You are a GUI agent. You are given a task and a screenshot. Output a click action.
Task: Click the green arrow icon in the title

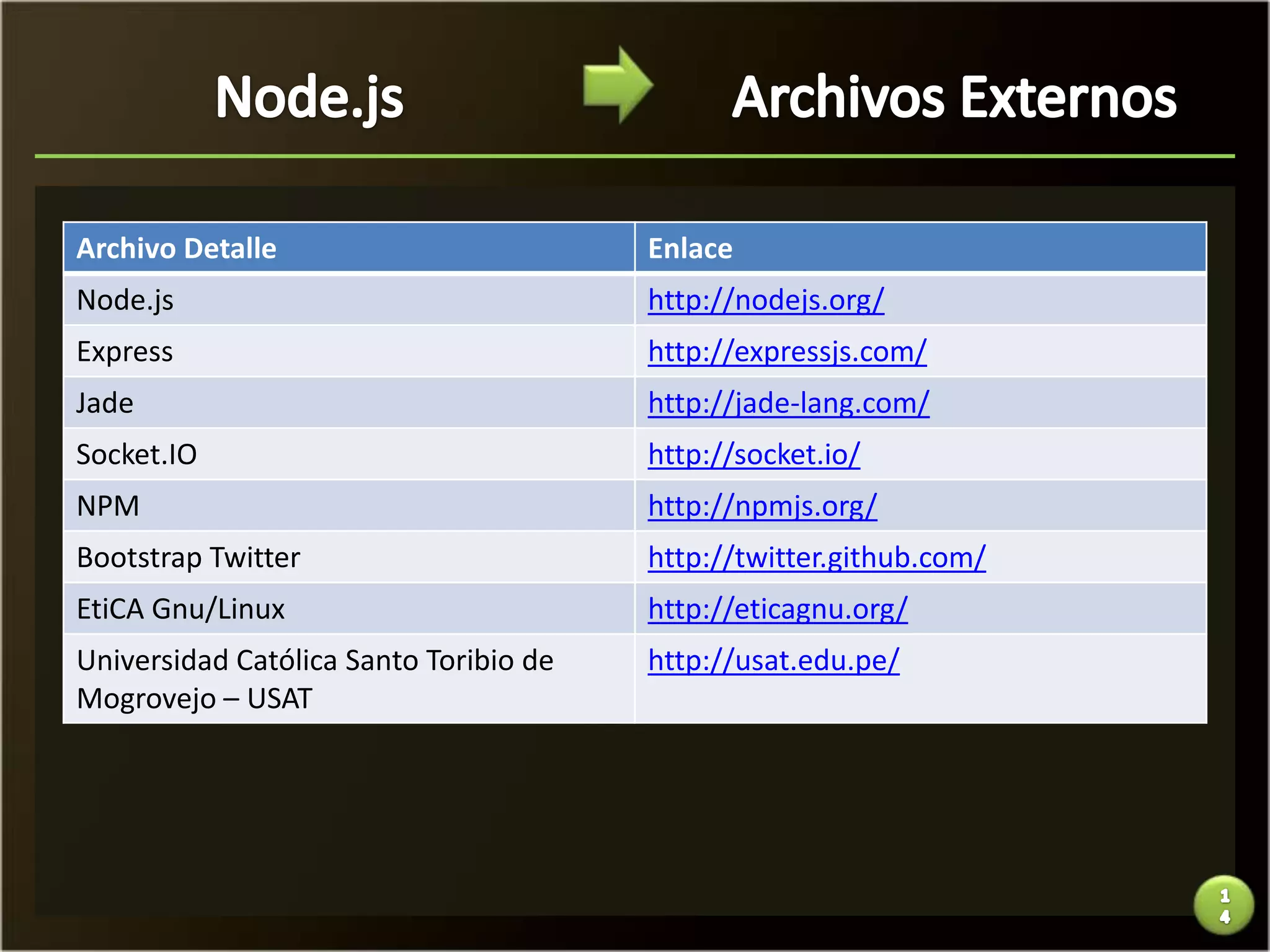(618, 85)
